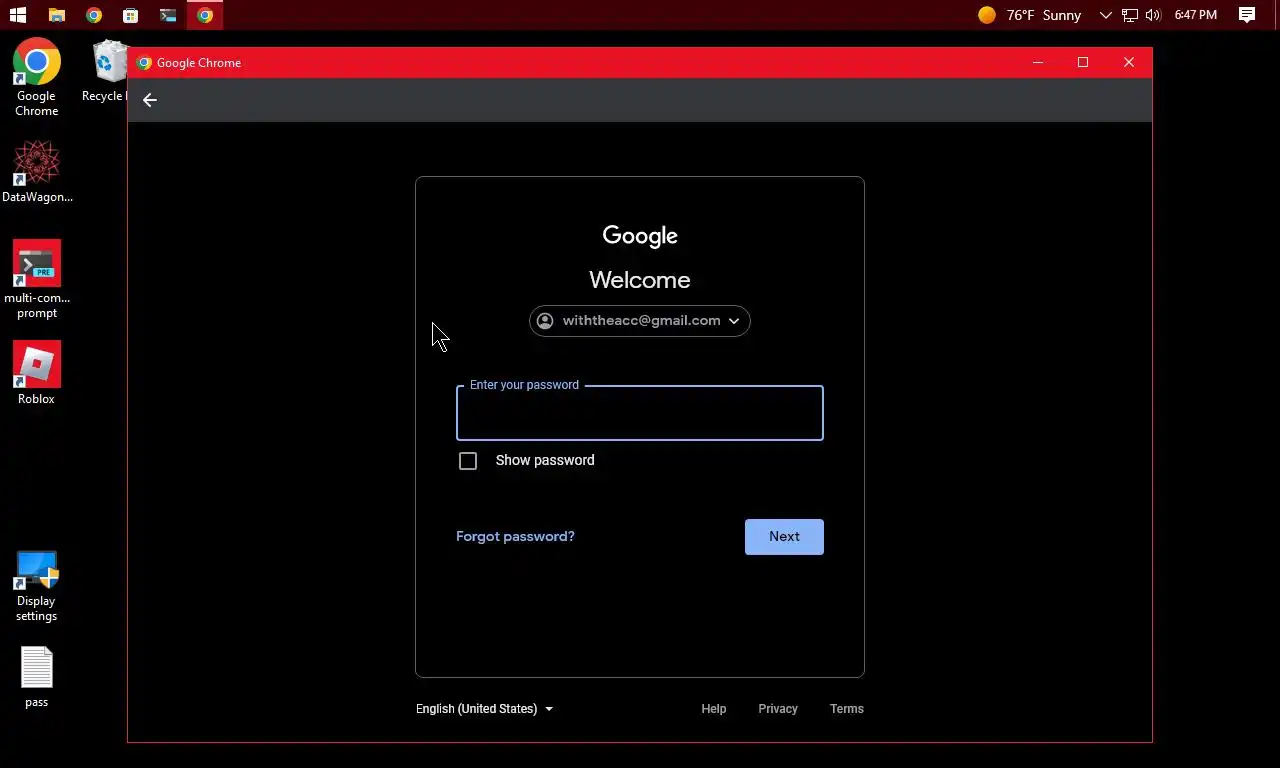The width and height of the screenshot is (1280, 768).
Task: Open the English (United States) language dropdown
Action: pos(484,709)
